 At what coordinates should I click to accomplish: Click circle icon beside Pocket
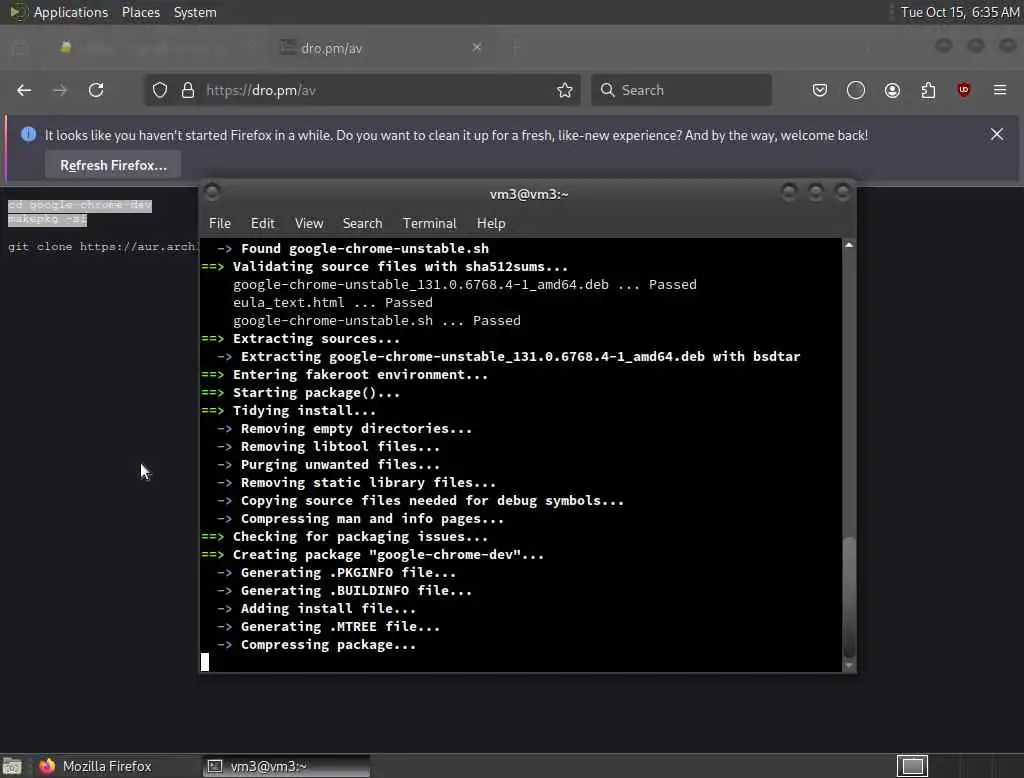856,90
